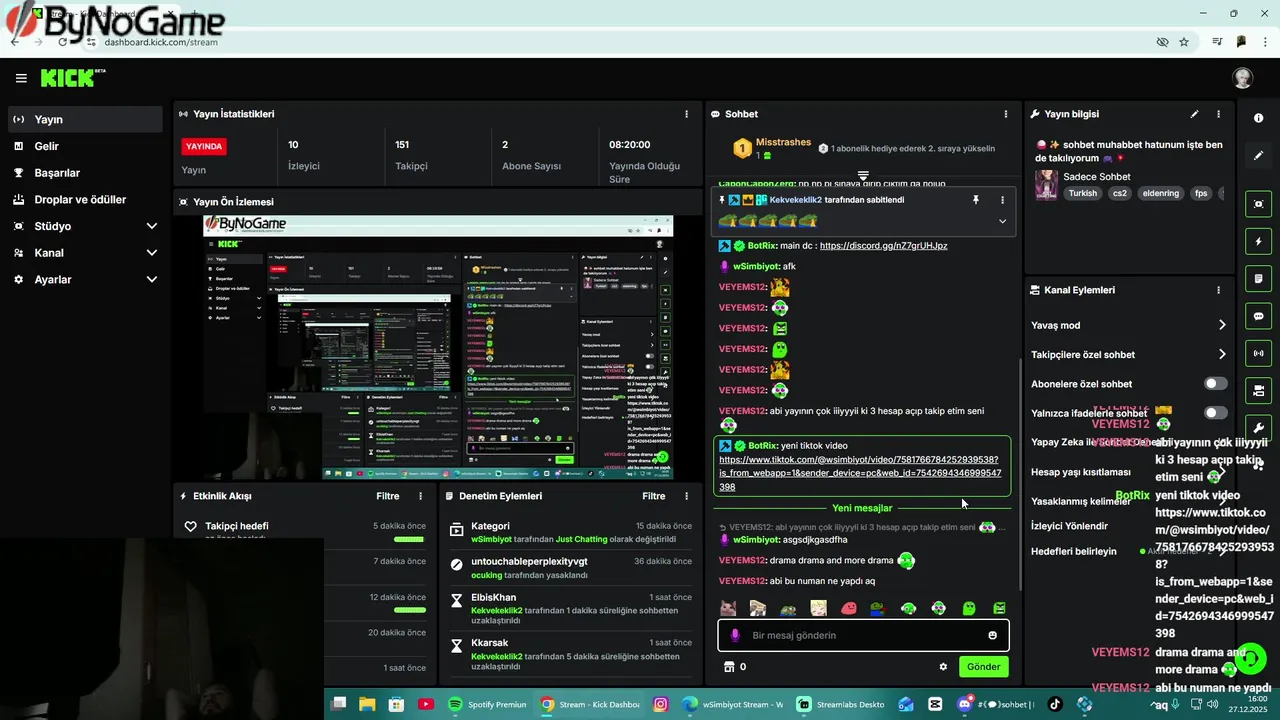Open Filtre in Denetim Eylemleri
The image size is (1280, 720).
pos(654,496)
